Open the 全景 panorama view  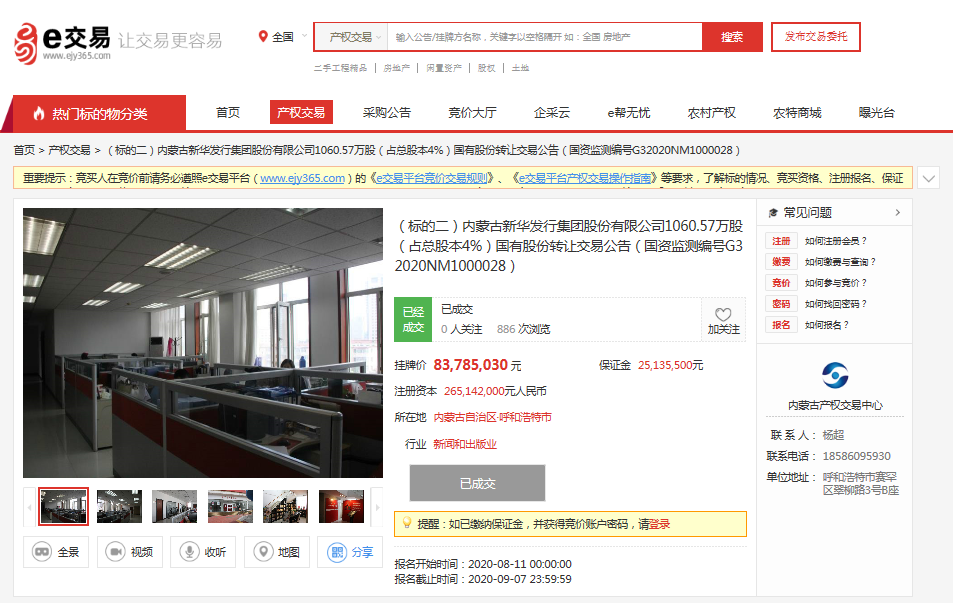pyautogui.click(x=56, y=552)
